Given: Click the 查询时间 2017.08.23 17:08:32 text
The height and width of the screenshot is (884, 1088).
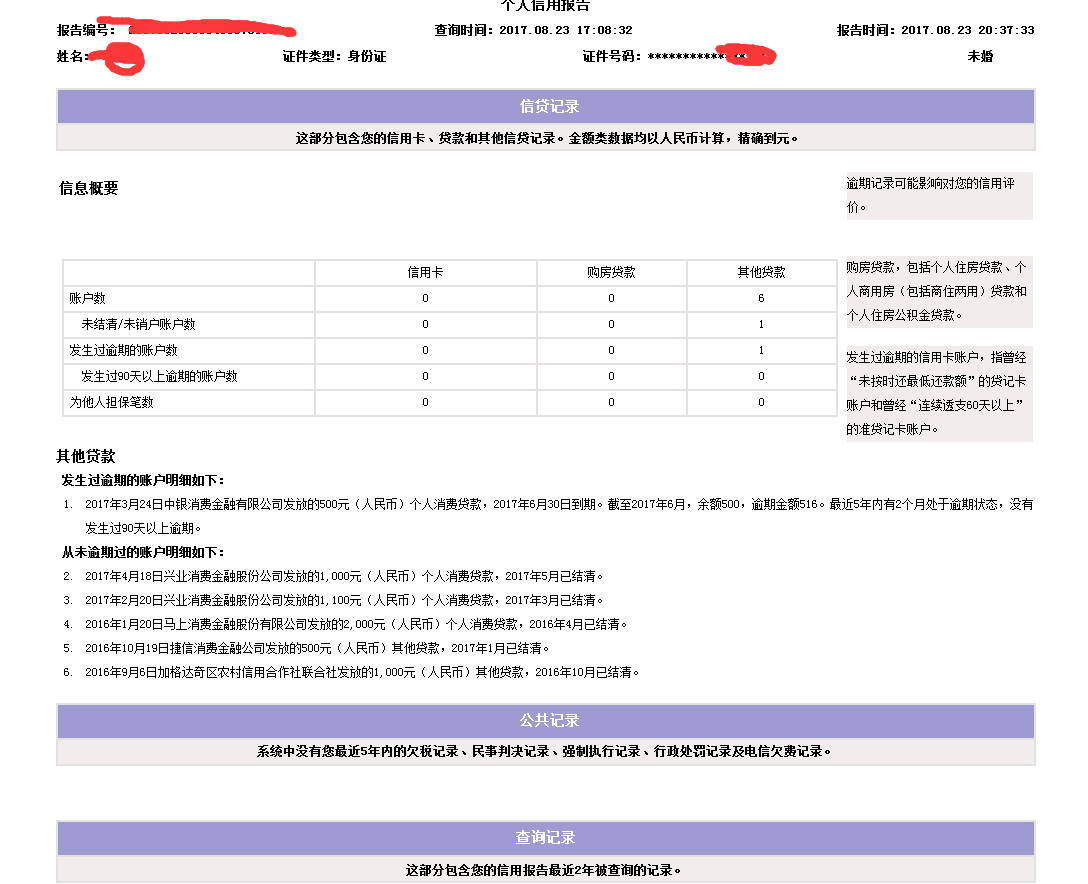Looking at the screenshot, I should click(534, 30).
